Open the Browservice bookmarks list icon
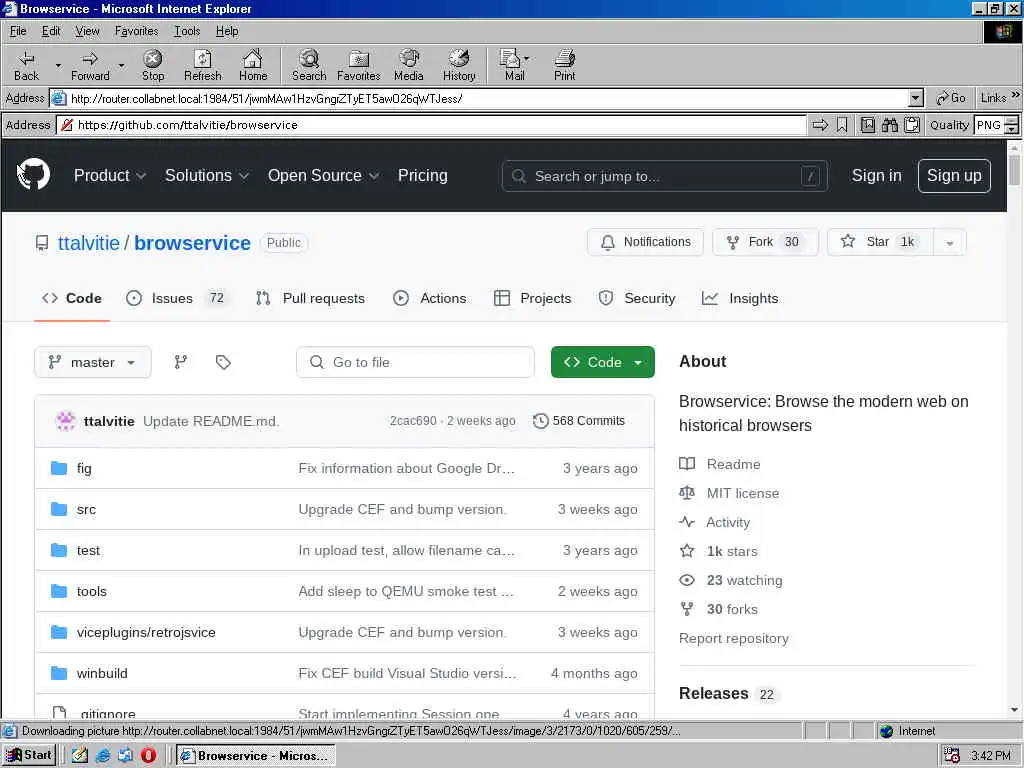 pyautogui.click(x=868, y=125)
